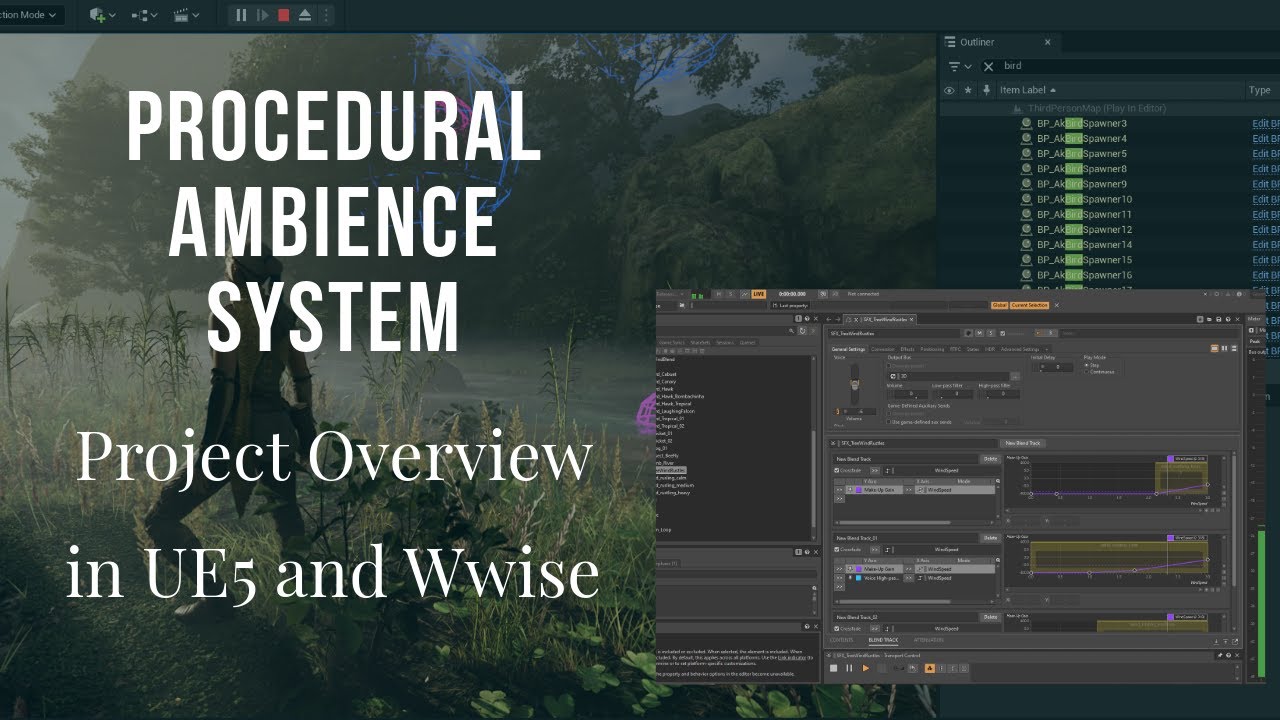This screenshot has height=720, width=1280.
Task: Click purple Make-Up Gain swatch, first track
Action: (x=858, y=490)
